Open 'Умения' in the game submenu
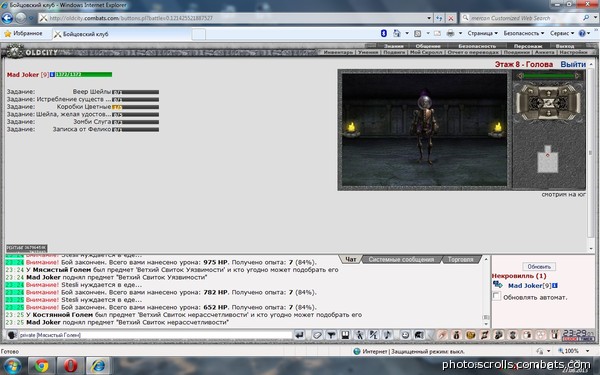The height and width of the screenshot is (375, 600). (368, 52)
